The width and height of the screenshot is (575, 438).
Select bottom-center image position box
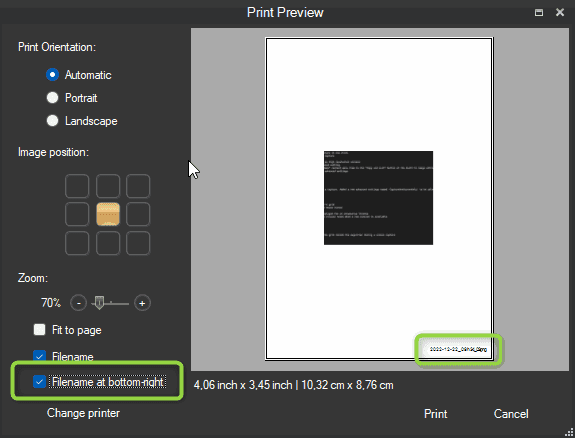(108, 243)
